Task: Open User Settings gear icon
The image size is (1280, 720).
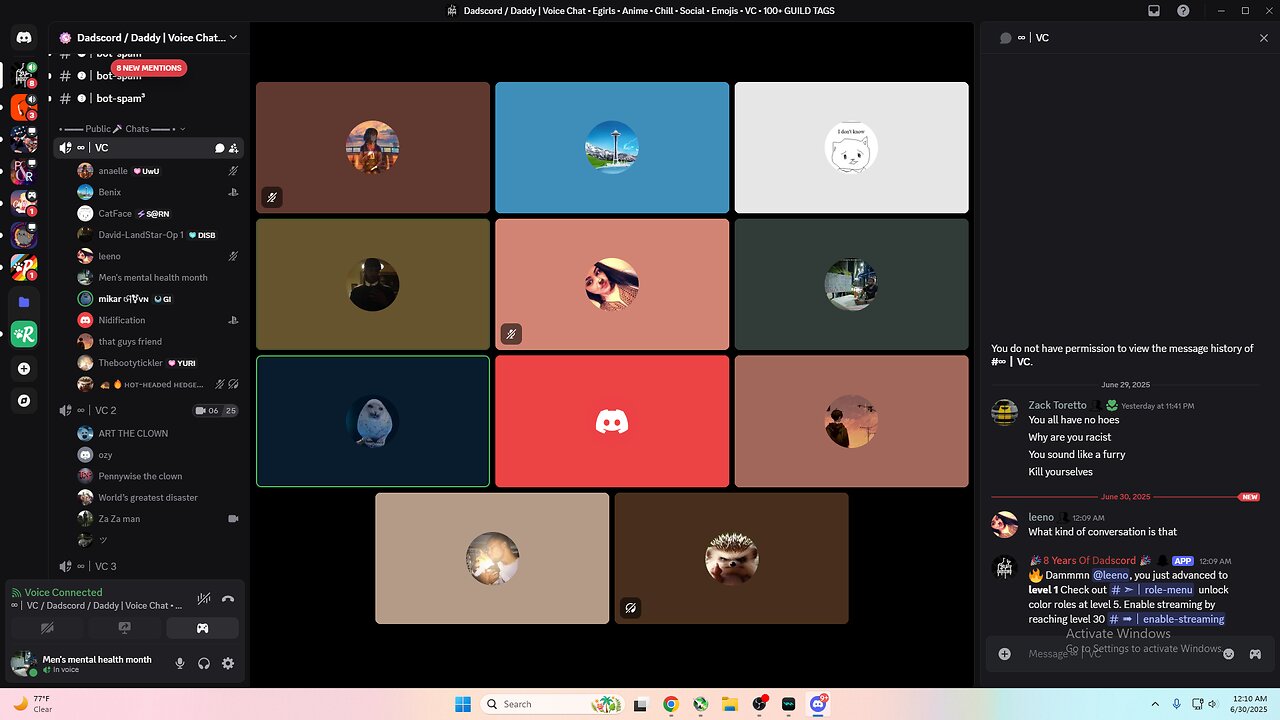Action: coord(228,663)
